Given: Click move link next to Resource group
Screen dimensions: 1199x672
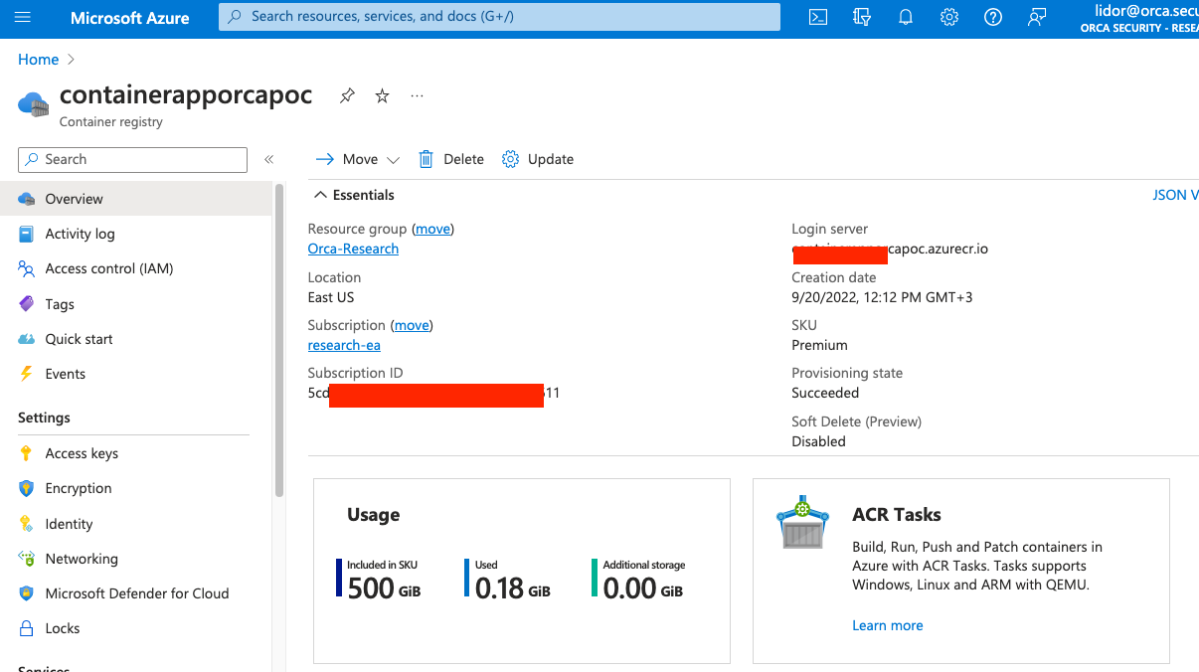Looking at the screenshot, I should [x=433, y=229].
